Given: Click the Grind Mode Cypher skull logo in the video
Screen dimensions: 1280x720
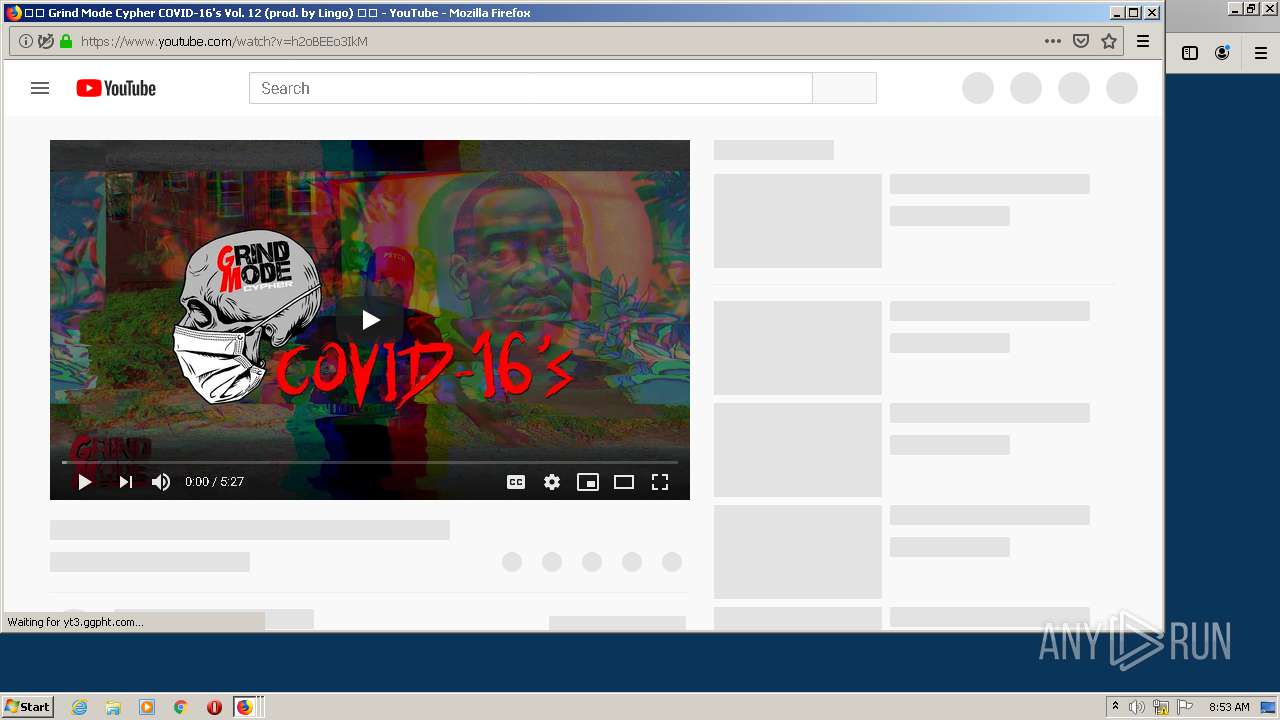Looking at the screenshot, I should coord(248,316).
